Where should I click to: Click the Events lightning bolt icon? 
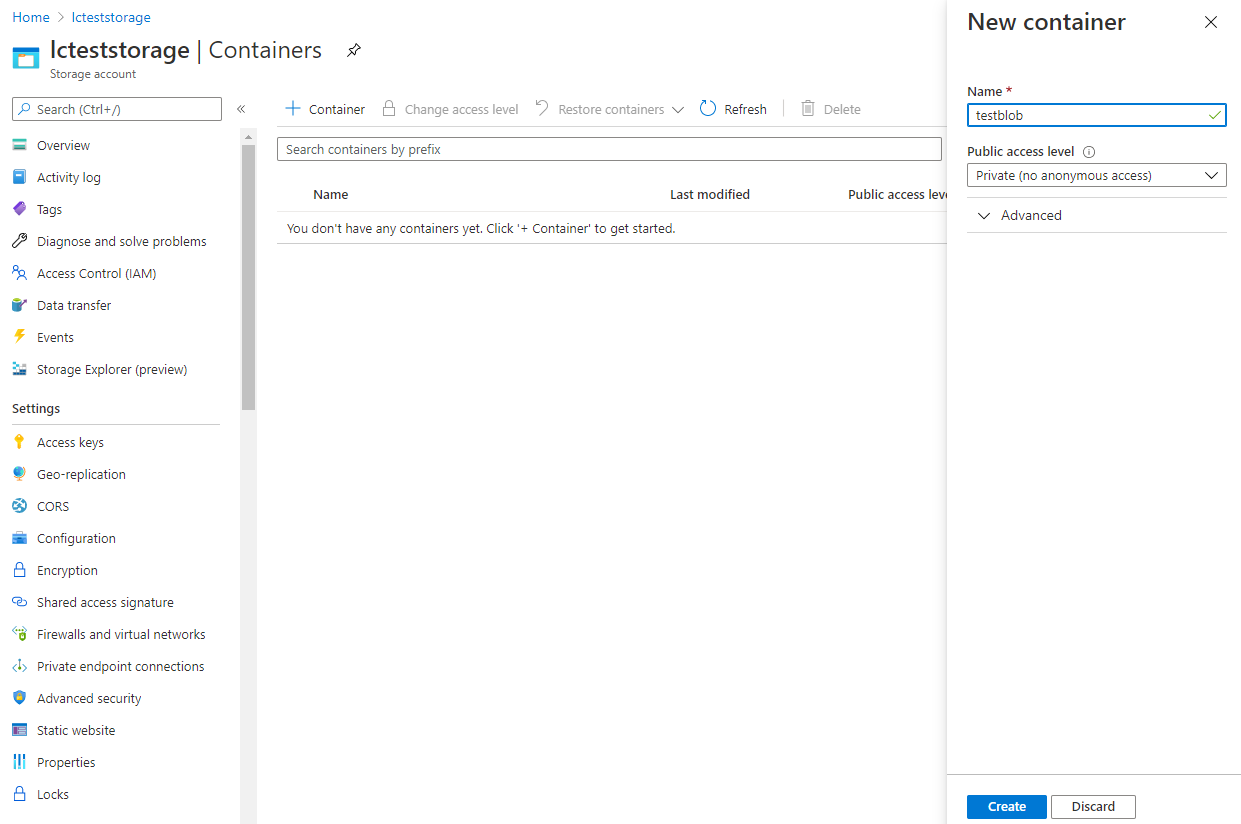coord(19,337)
